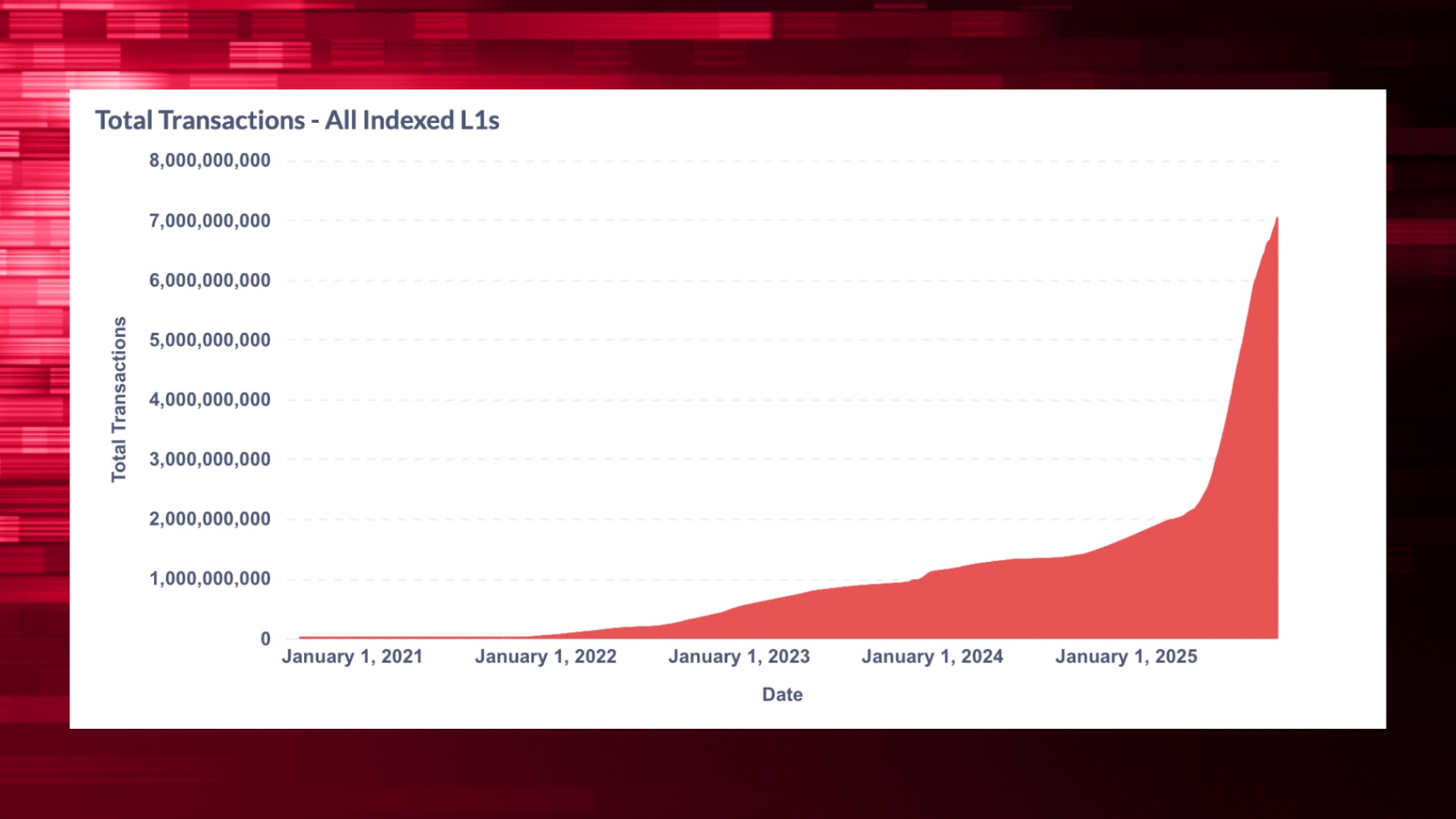The image size is (1456, 819).
Task: Click the peak of the red area chart
Action: (x=1276, y=218)
